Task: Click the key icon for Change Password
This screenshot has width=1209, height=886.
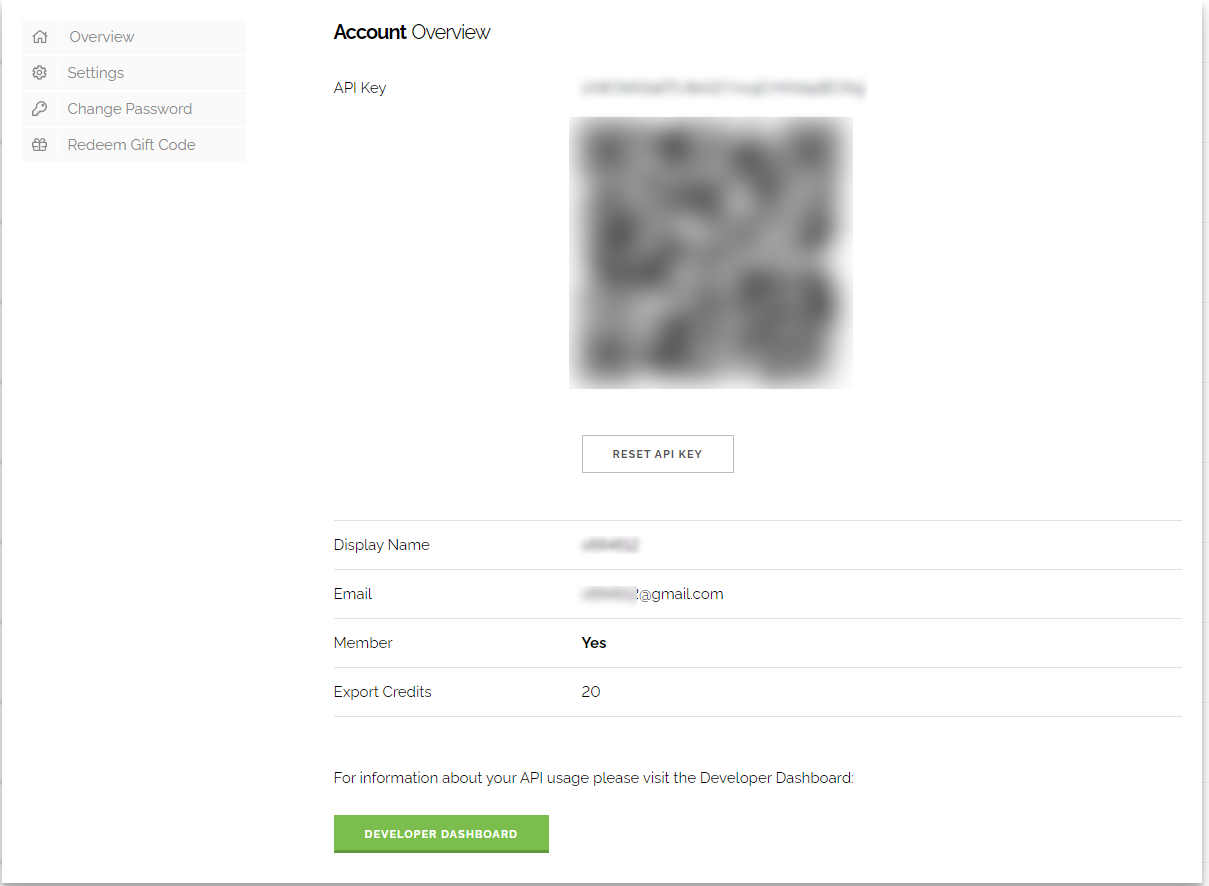Action: point(40,108)
